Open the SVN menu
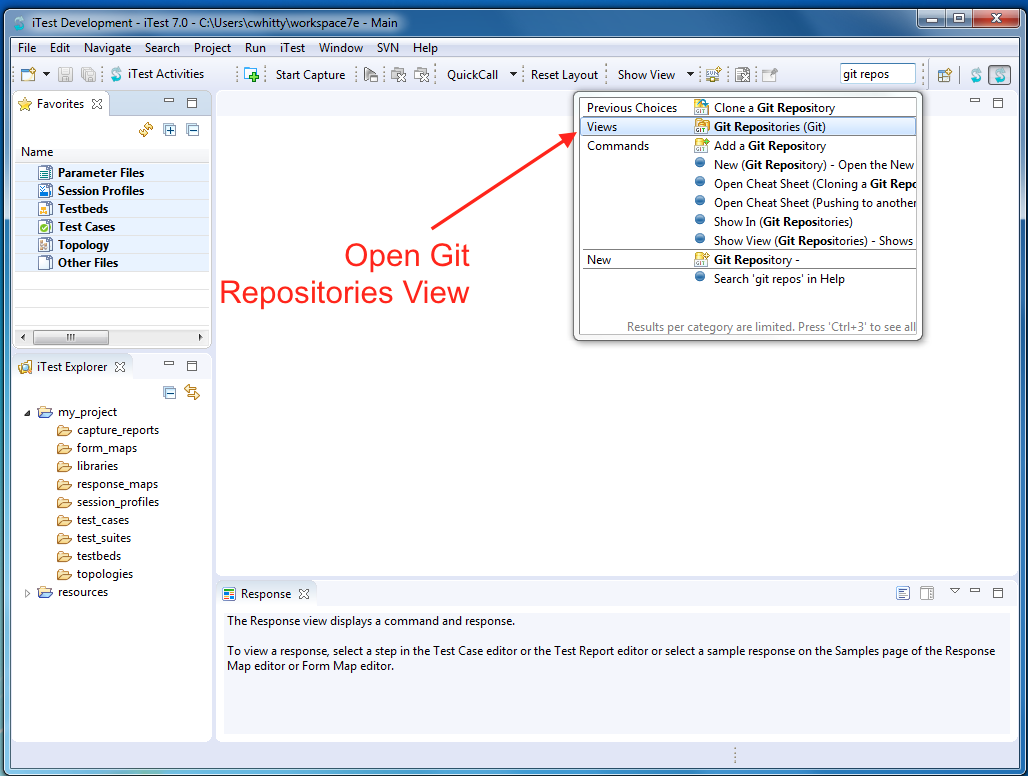 tap(387, 48)
